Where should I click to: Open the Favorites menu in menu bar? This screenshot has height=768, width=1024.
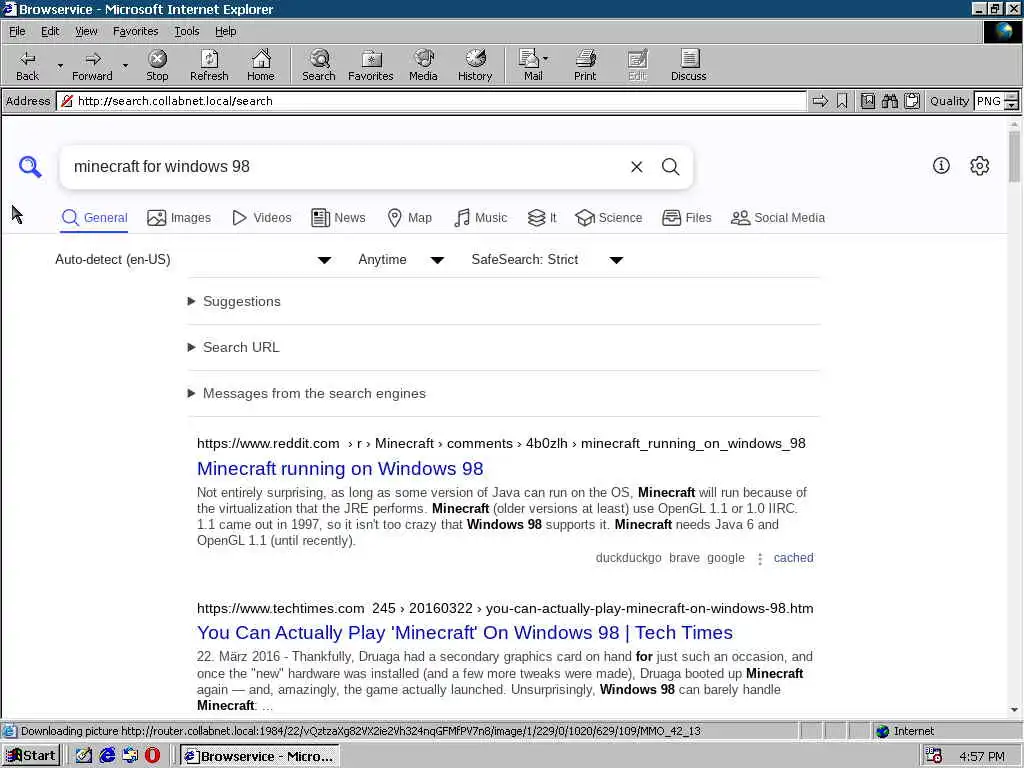click(135, 31)
